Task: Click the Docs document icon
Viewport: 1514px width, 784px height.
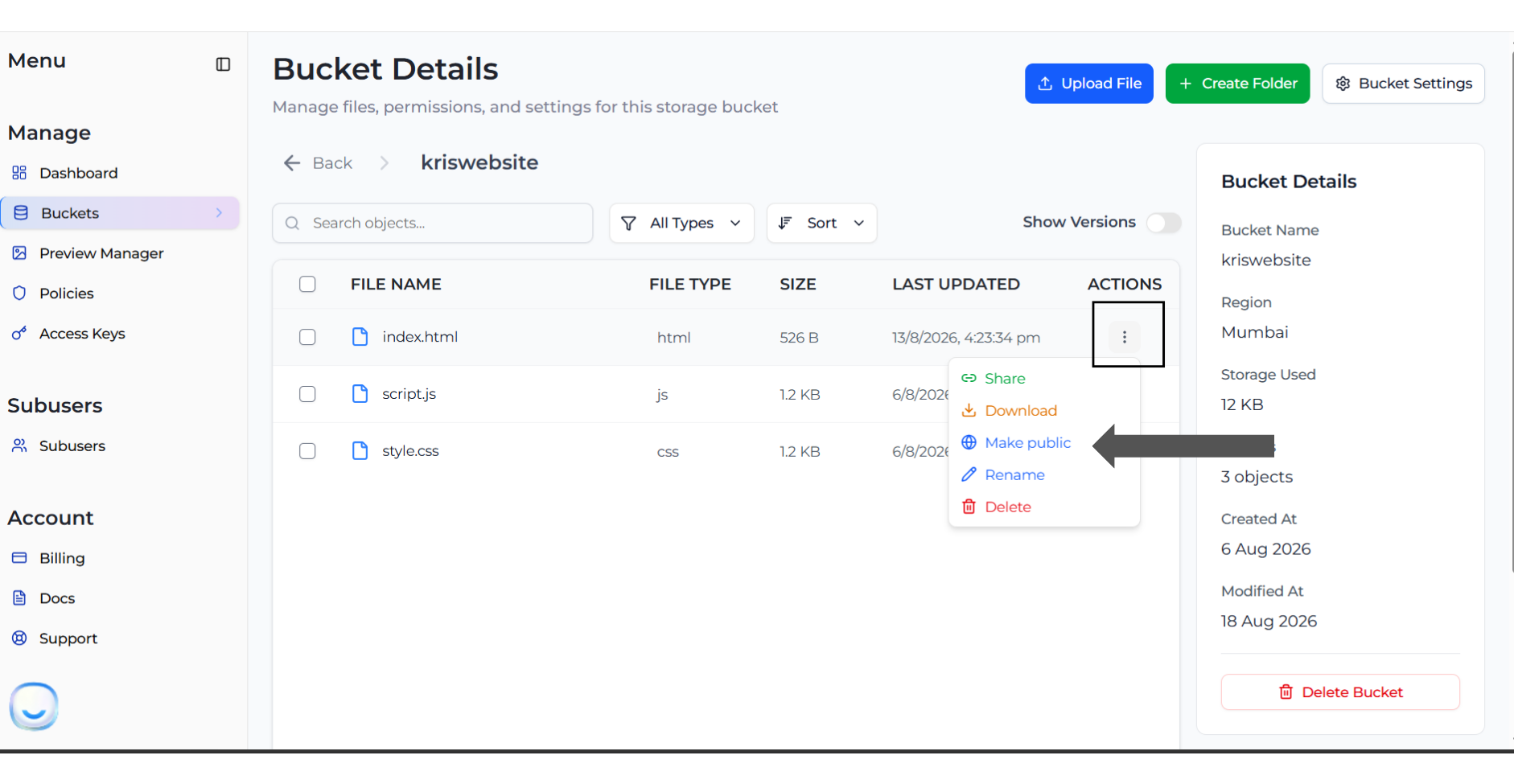Action: pyautogui.click(x=19, y=598)
